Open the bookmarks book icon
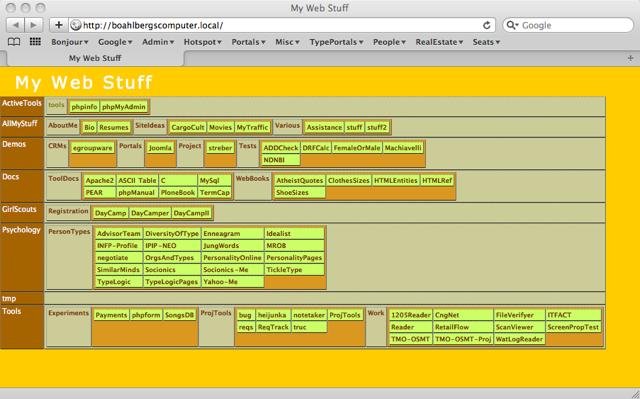The width and height of the screenshot is (640, 399). tap(14, 42)
